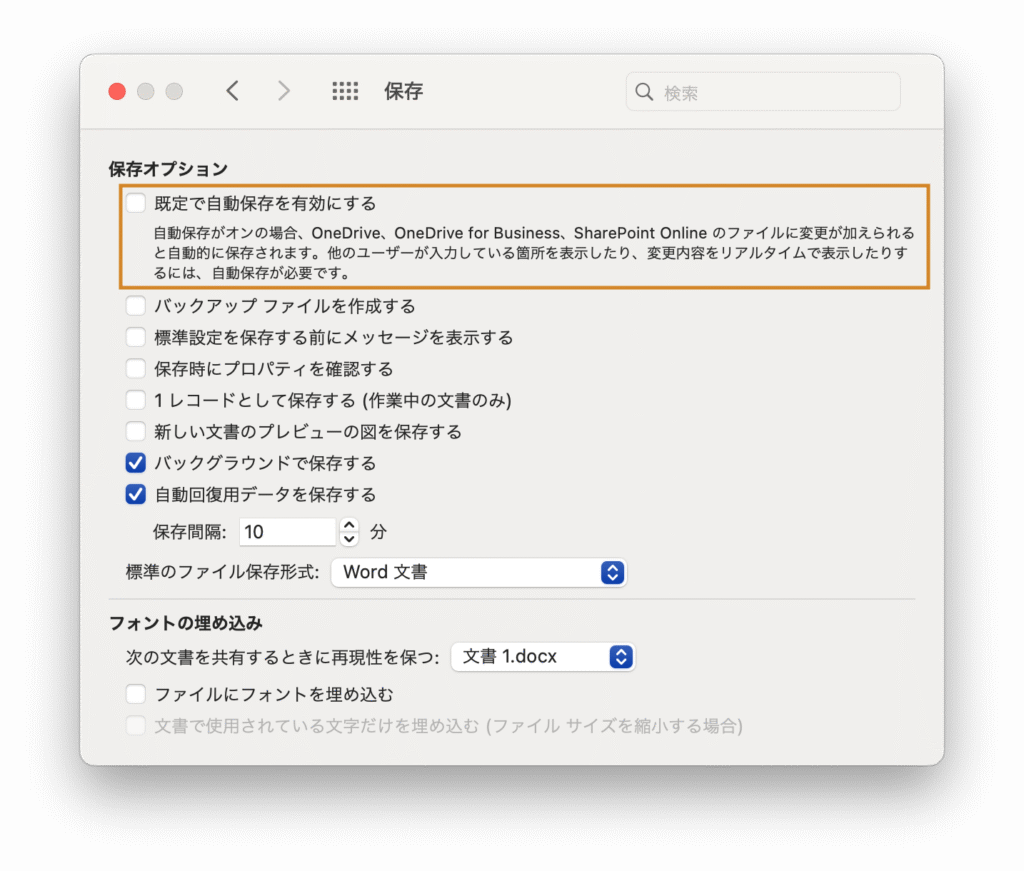The height and width of the screenshot is (871, 1024).
Task: Check ファイルにフォントを埋め込む option
Action: (136, 693)
